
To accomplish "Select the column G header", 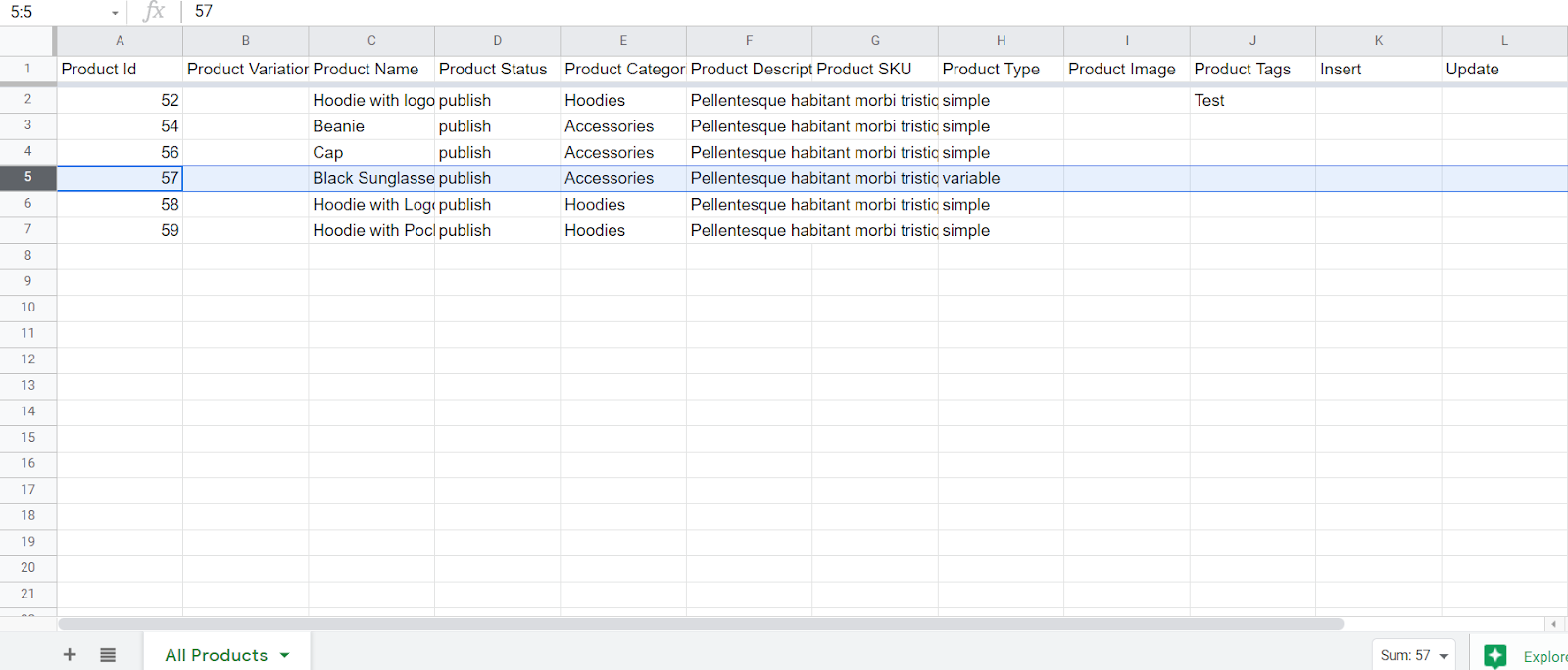I will [875, 41].
